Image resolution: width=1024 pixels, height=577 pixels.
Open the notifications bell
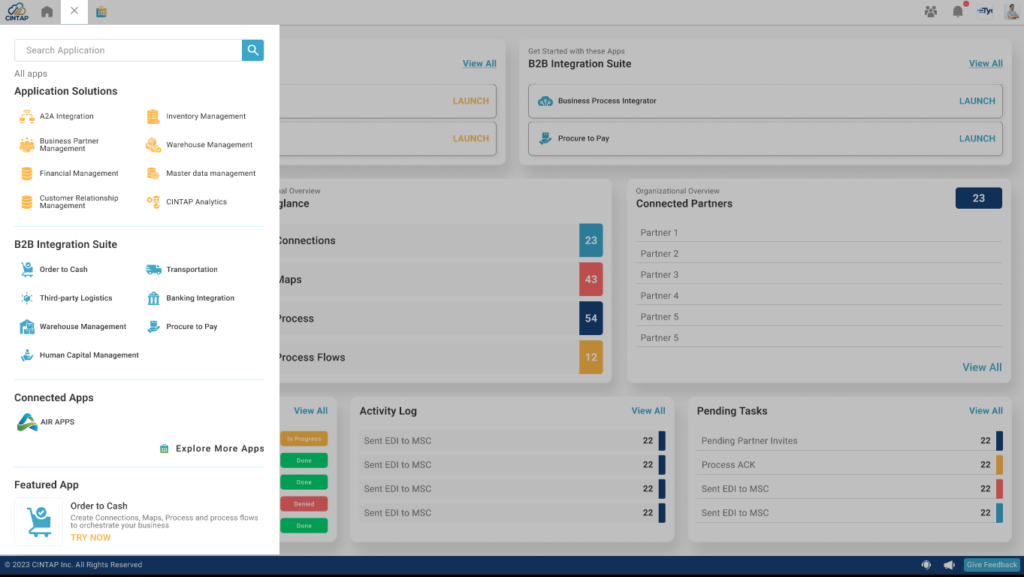[x=957, y=11]
